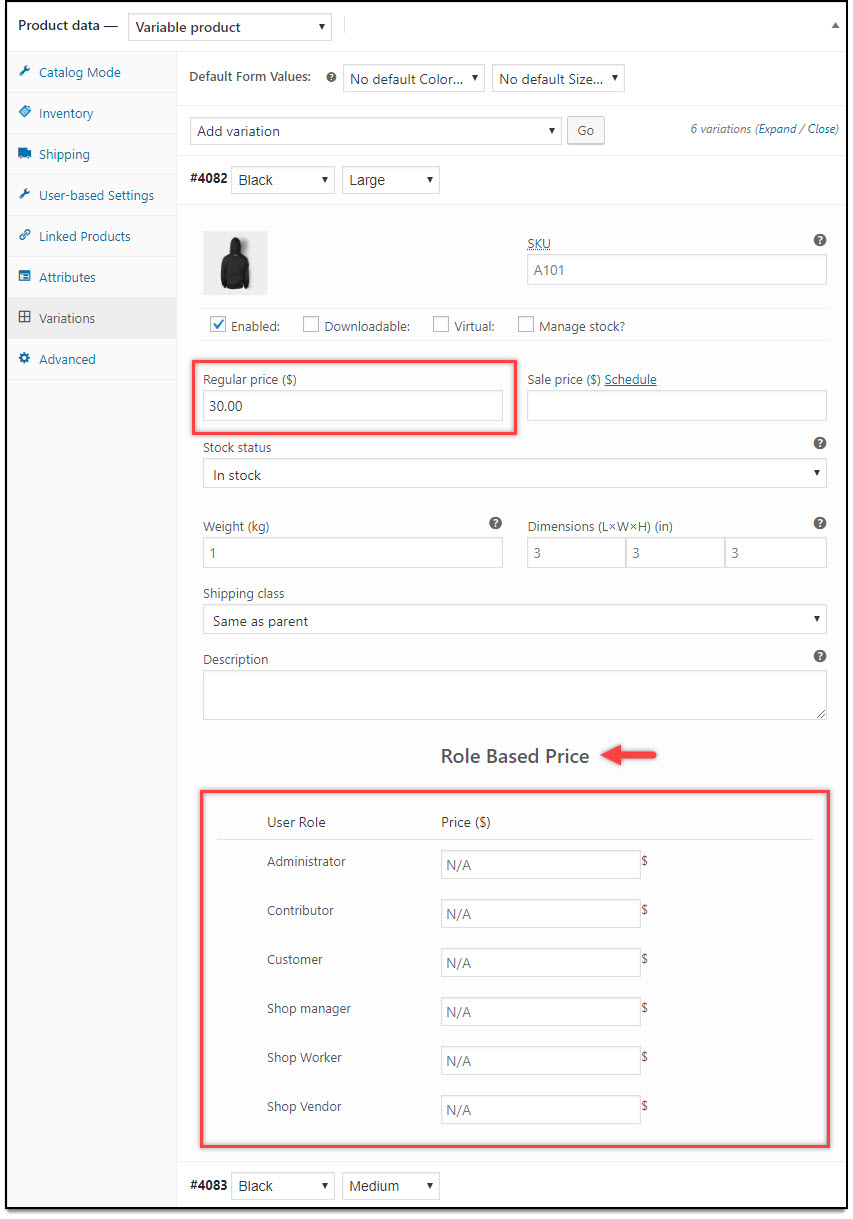
Task: Click the black hoodie variation thumbnail
Action: (x=235, y=263)
